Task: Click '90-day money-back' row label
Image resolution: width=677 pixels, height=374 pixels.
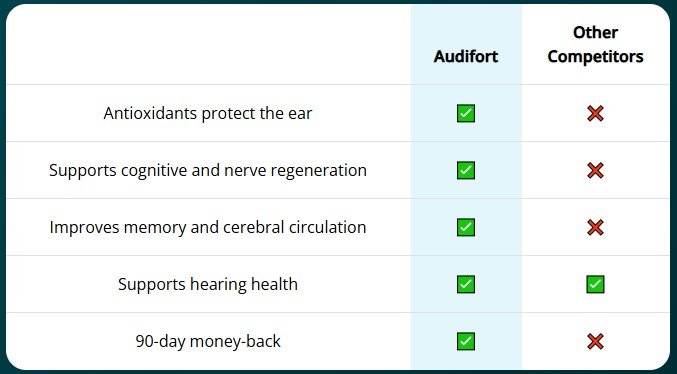Action: click(208, 341)
